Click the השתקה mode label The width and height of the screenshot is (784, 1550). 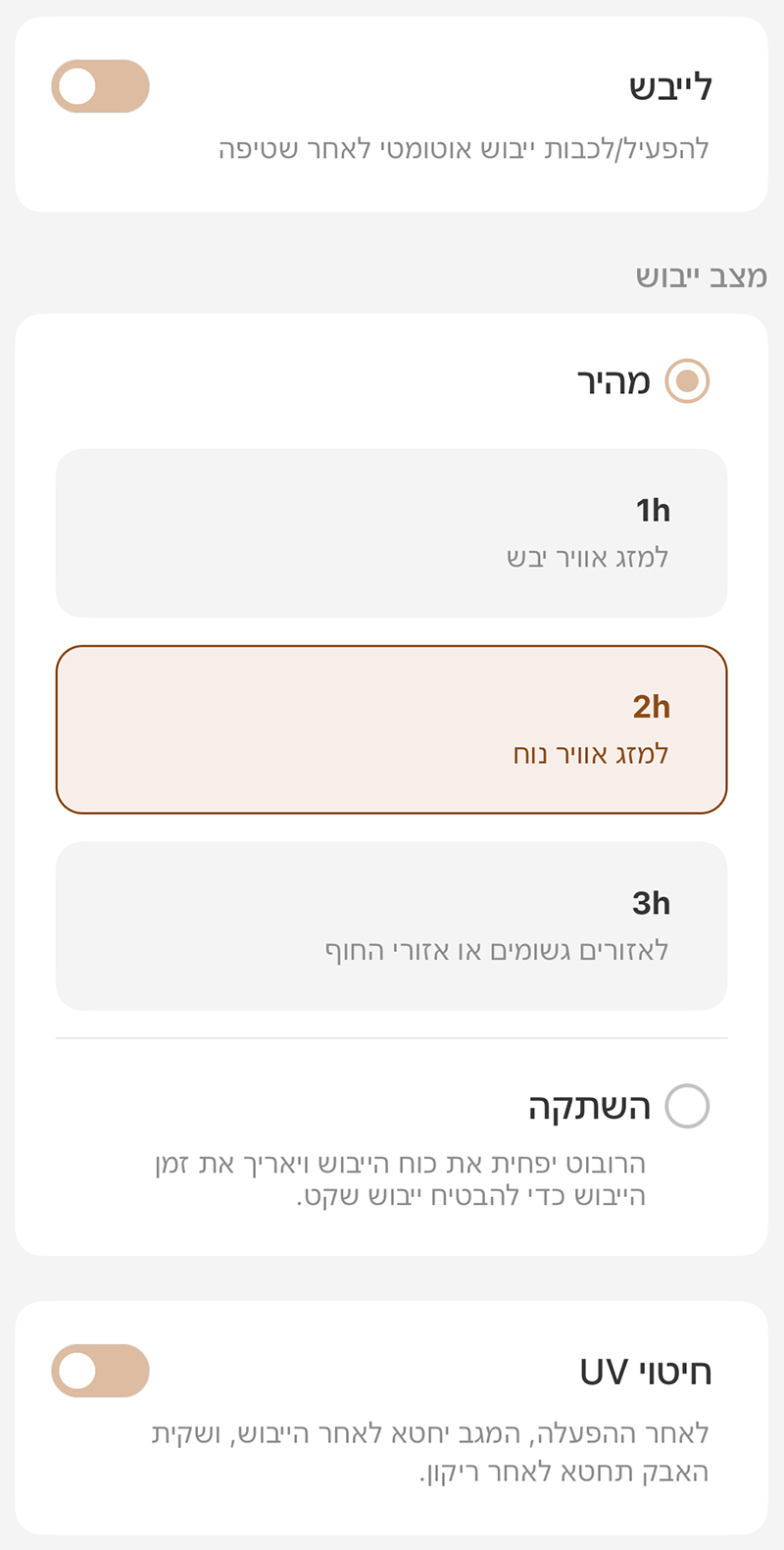tap(589, 1107)
